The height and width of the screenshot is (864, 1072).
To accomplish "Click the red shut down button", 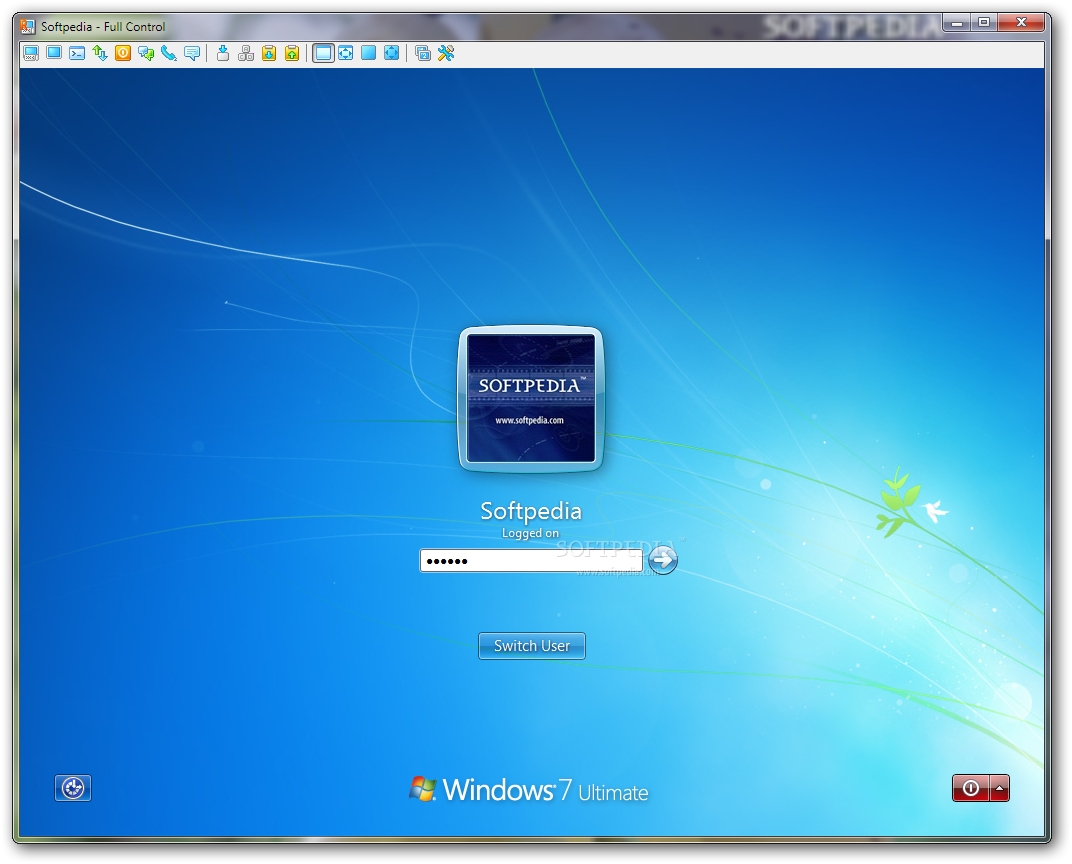I will pyautogui.click(x=971, y=788).
